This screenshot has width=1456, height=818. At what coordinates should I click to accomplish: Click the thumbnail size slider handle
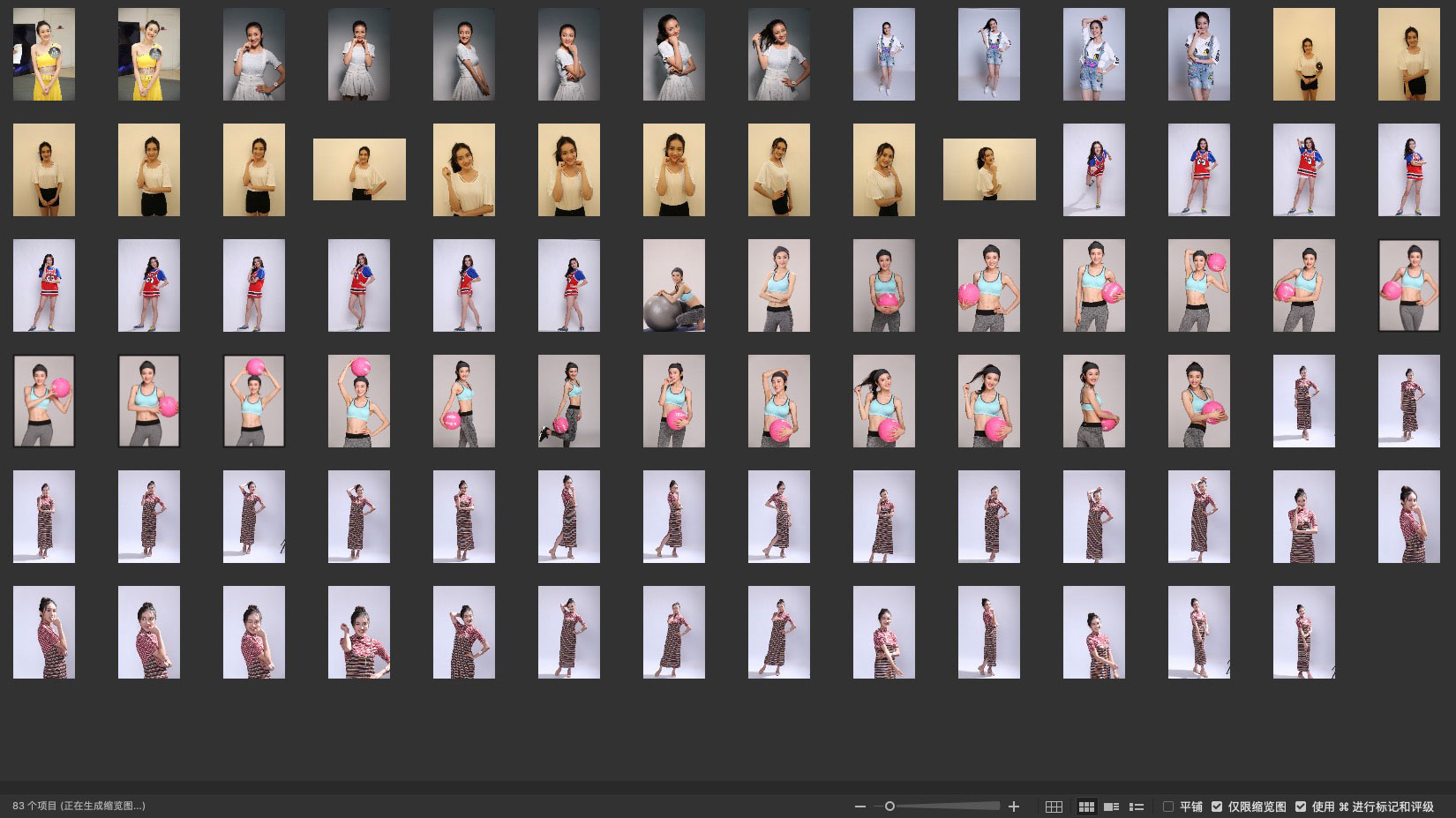(x=889, y=807)
